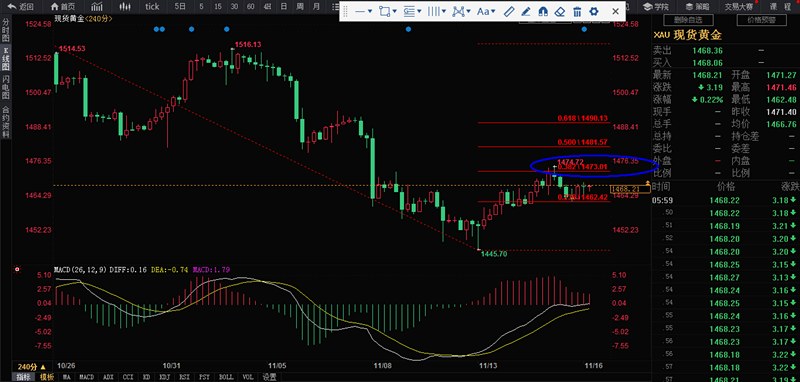Click the line chart icon in top bar

96,7
